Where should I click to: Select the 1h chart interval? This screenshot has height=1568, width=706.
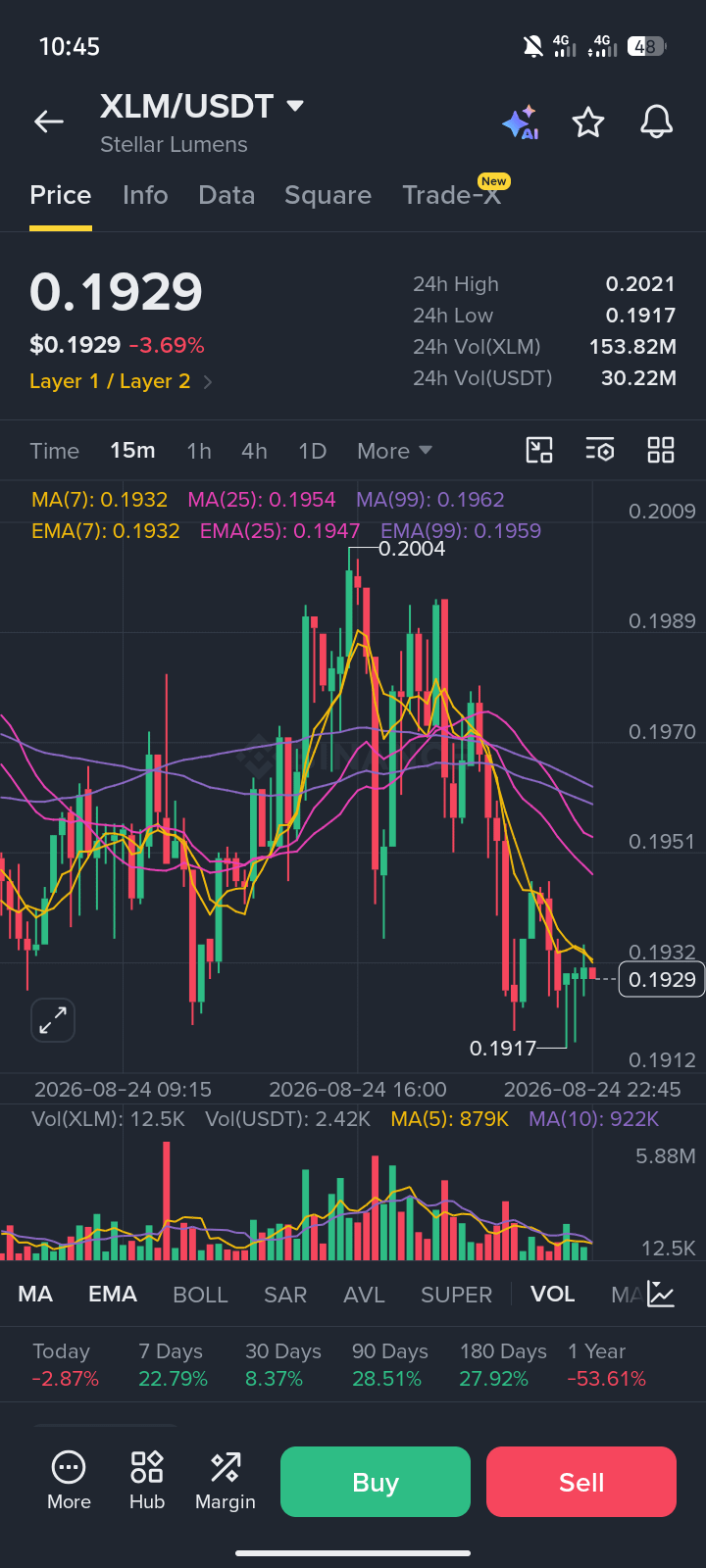click(x=199, y=451)
